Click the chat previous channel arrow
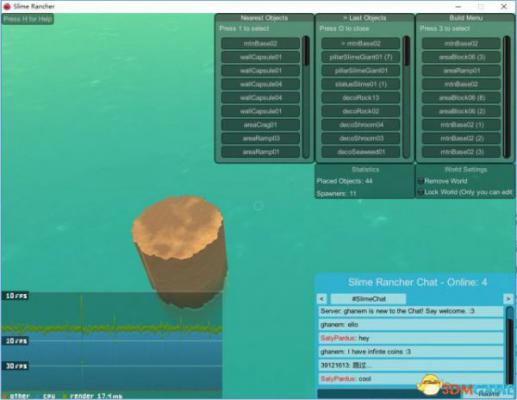 (x=322, y=299)
